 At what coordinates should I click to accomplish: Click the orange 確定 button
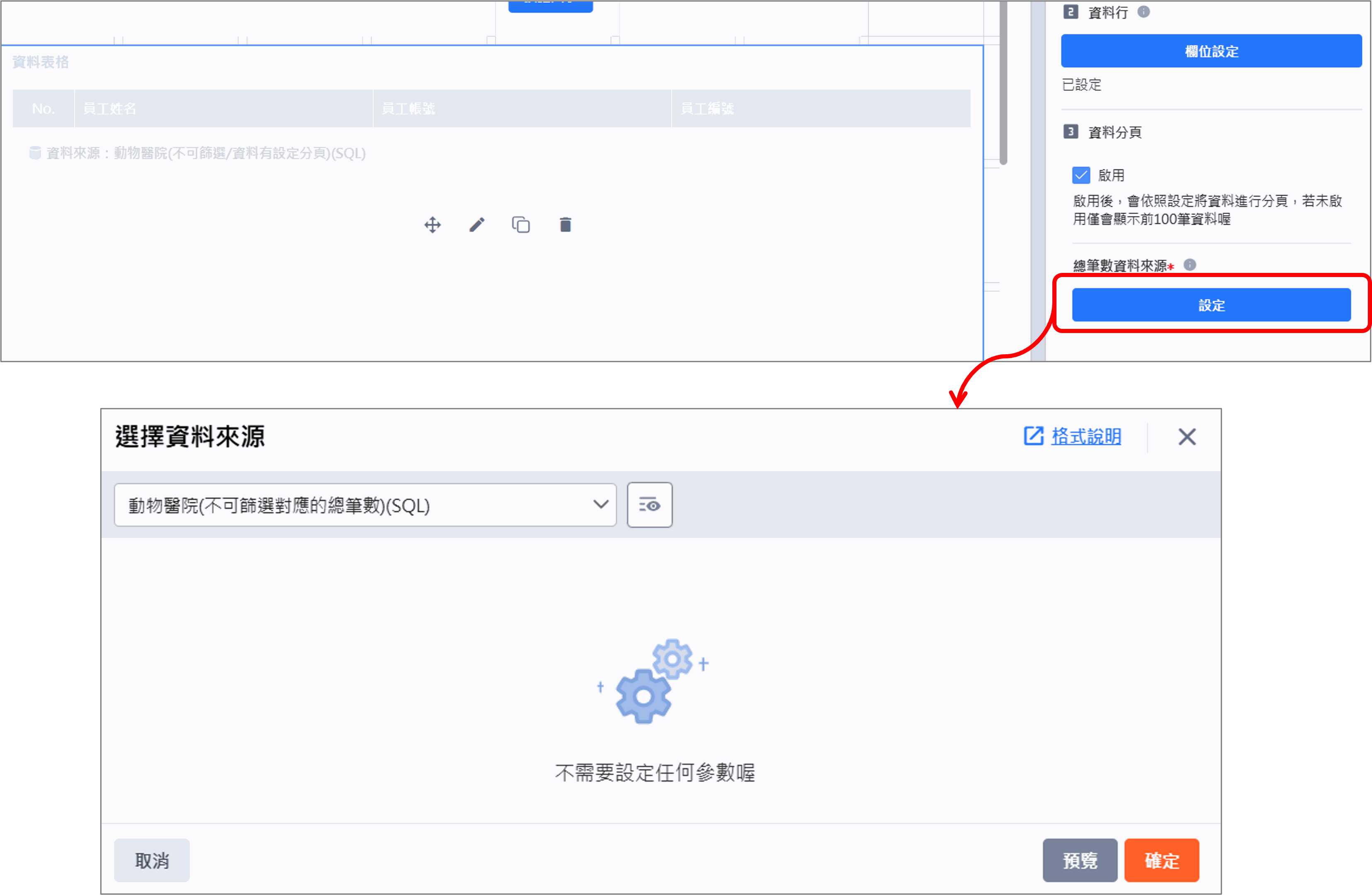(x=1162, y=861)
